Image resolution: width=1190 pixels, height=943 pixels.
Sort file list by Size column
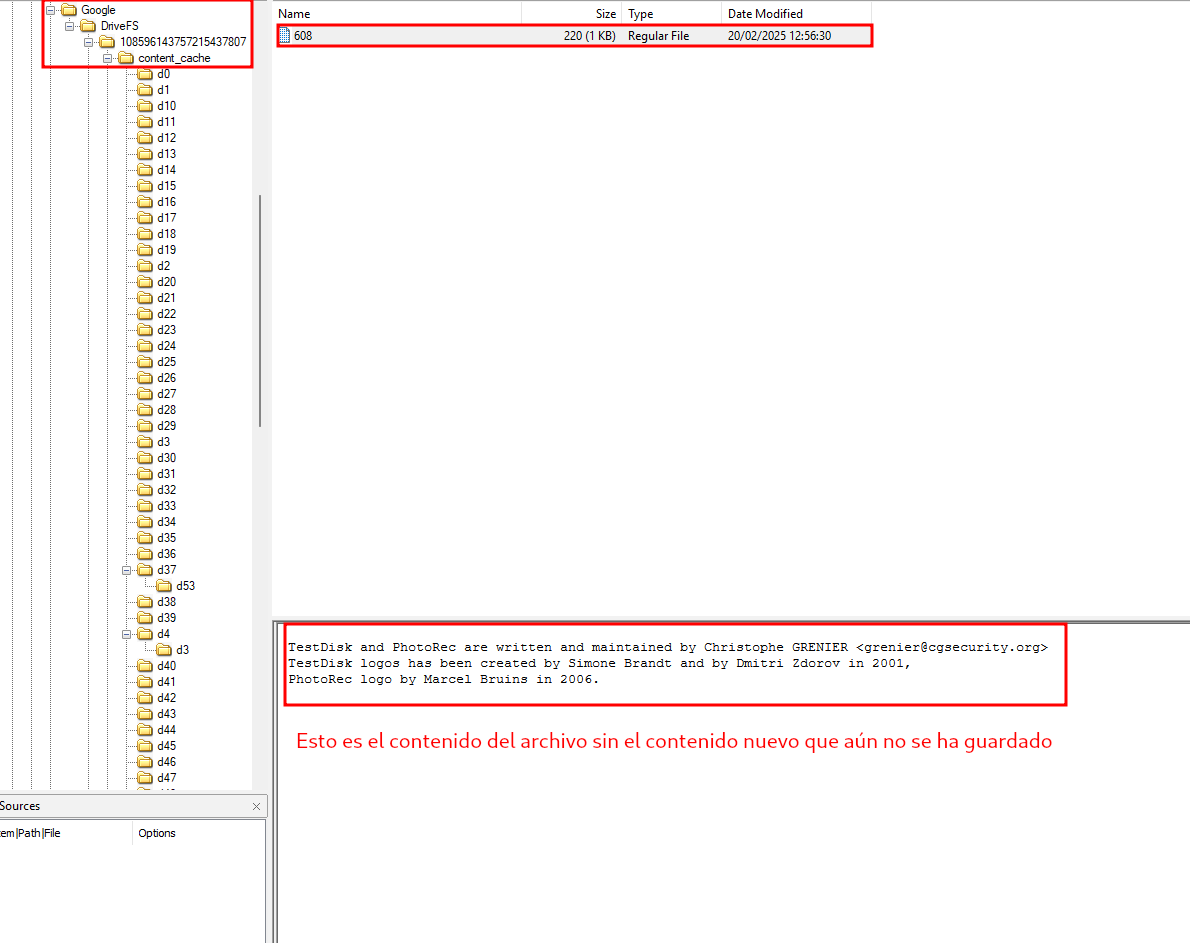point(571,14)
